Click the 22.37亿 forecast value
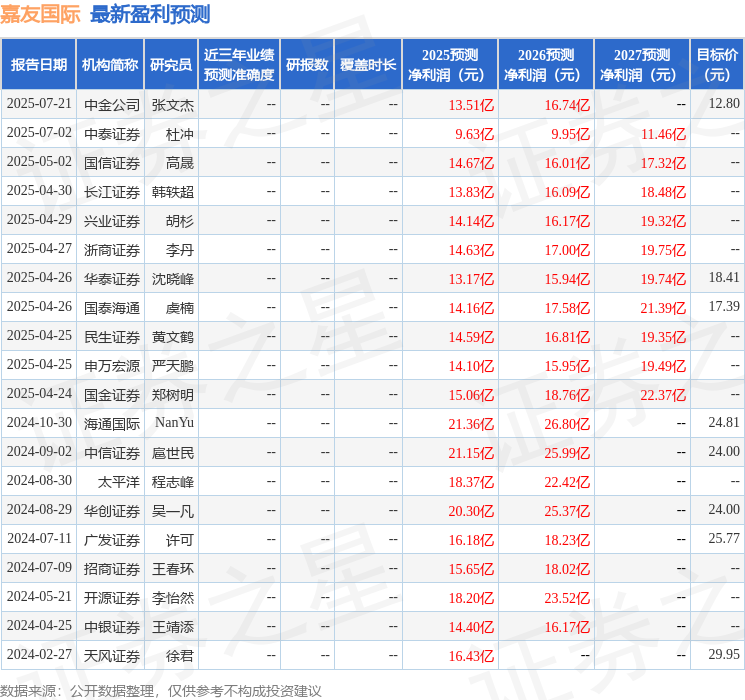Screen dimensions: 745x700 663,395
